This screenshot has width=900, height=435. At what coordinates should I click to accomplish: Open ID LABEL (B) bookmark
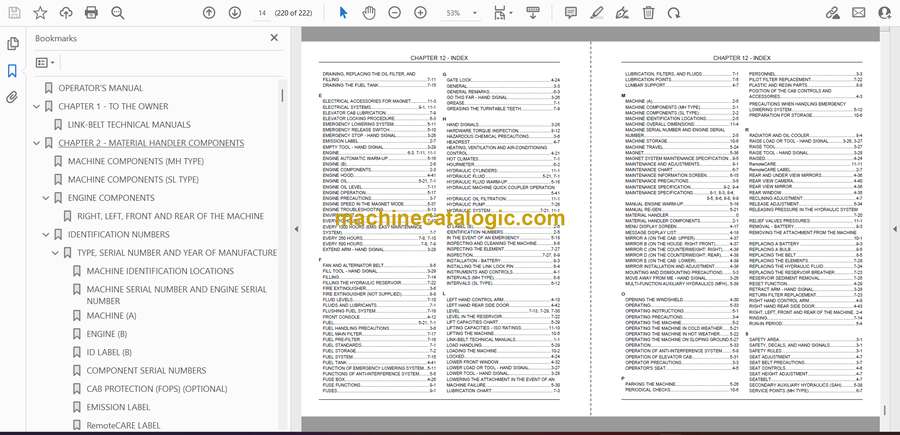pyautogui.click(x=109, y=352)
